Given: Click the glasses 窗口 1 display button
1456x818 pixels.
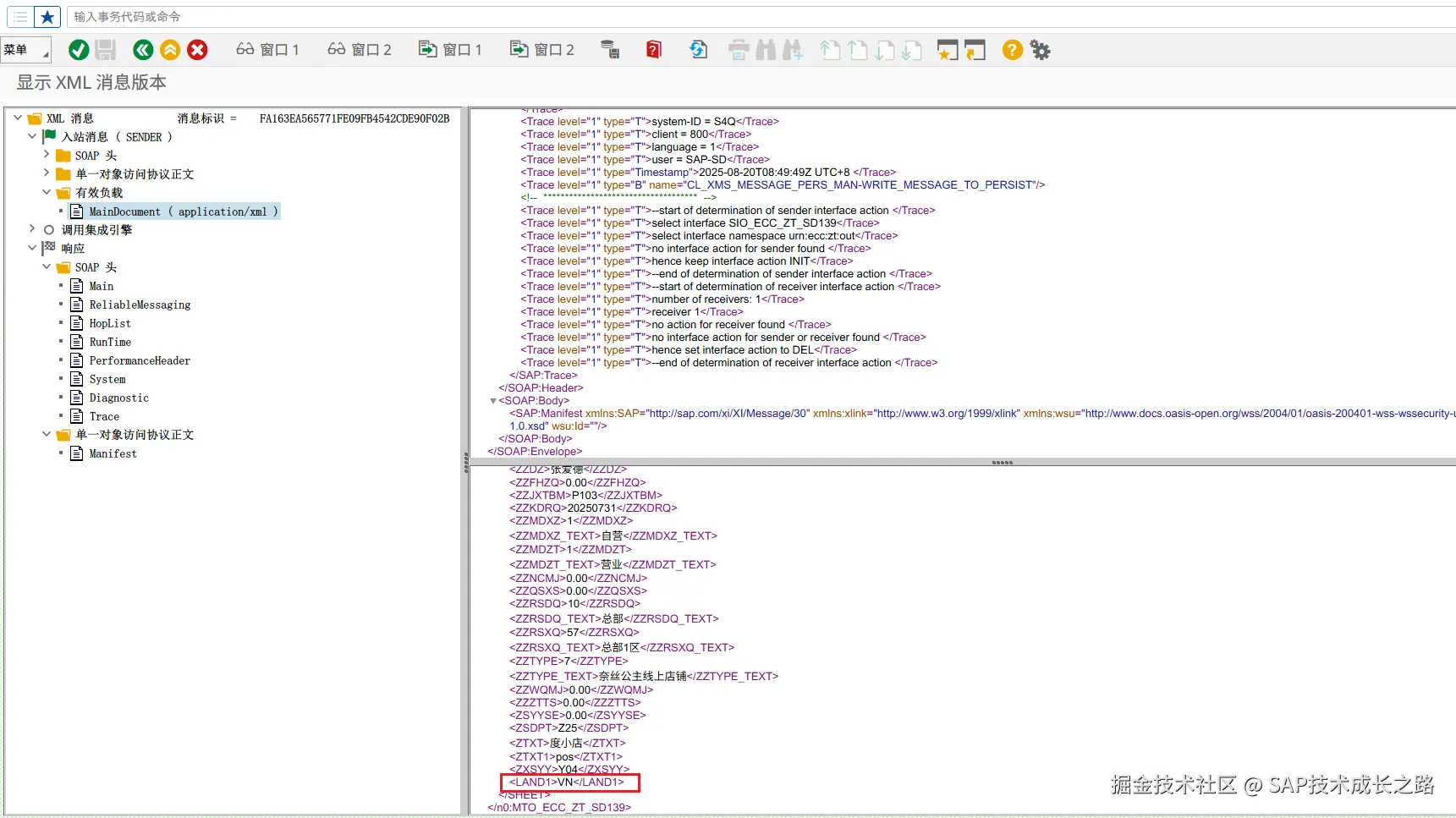Looking at the screenshot, I should coord(267,51).
